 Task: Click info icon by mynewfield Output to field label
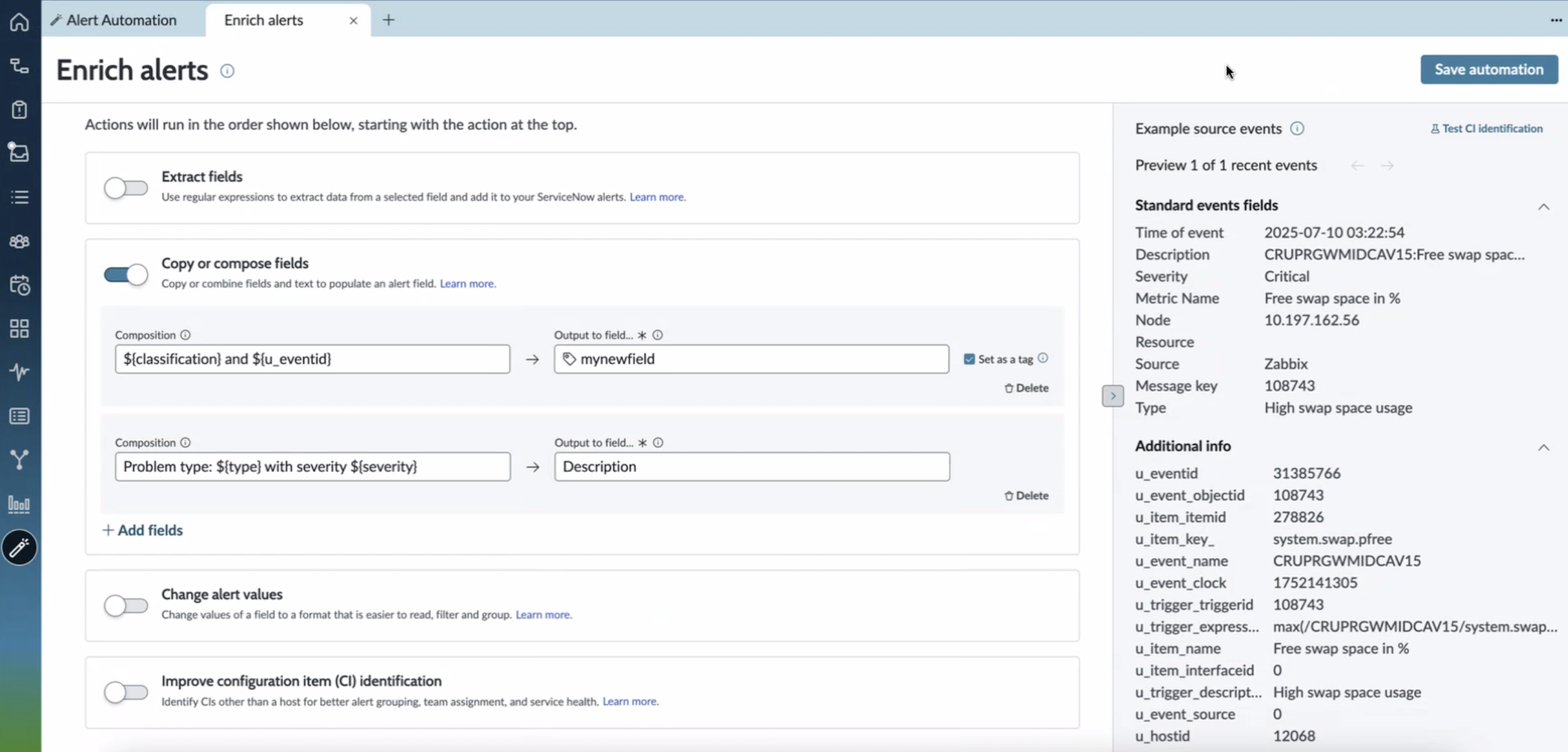[657, 336]
